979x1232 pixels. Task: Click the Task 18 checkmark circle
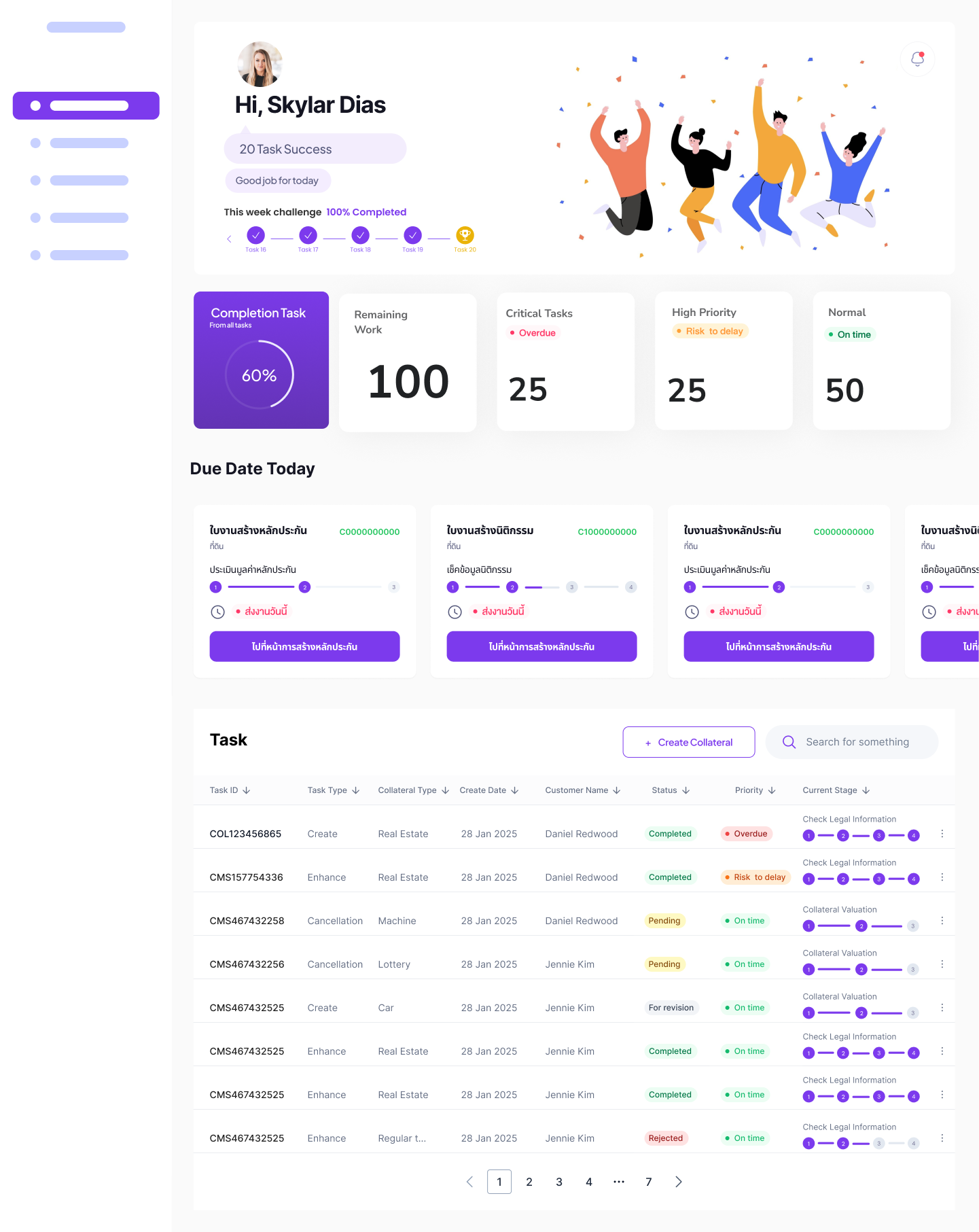pyautogui.click(x=361, y=235)
